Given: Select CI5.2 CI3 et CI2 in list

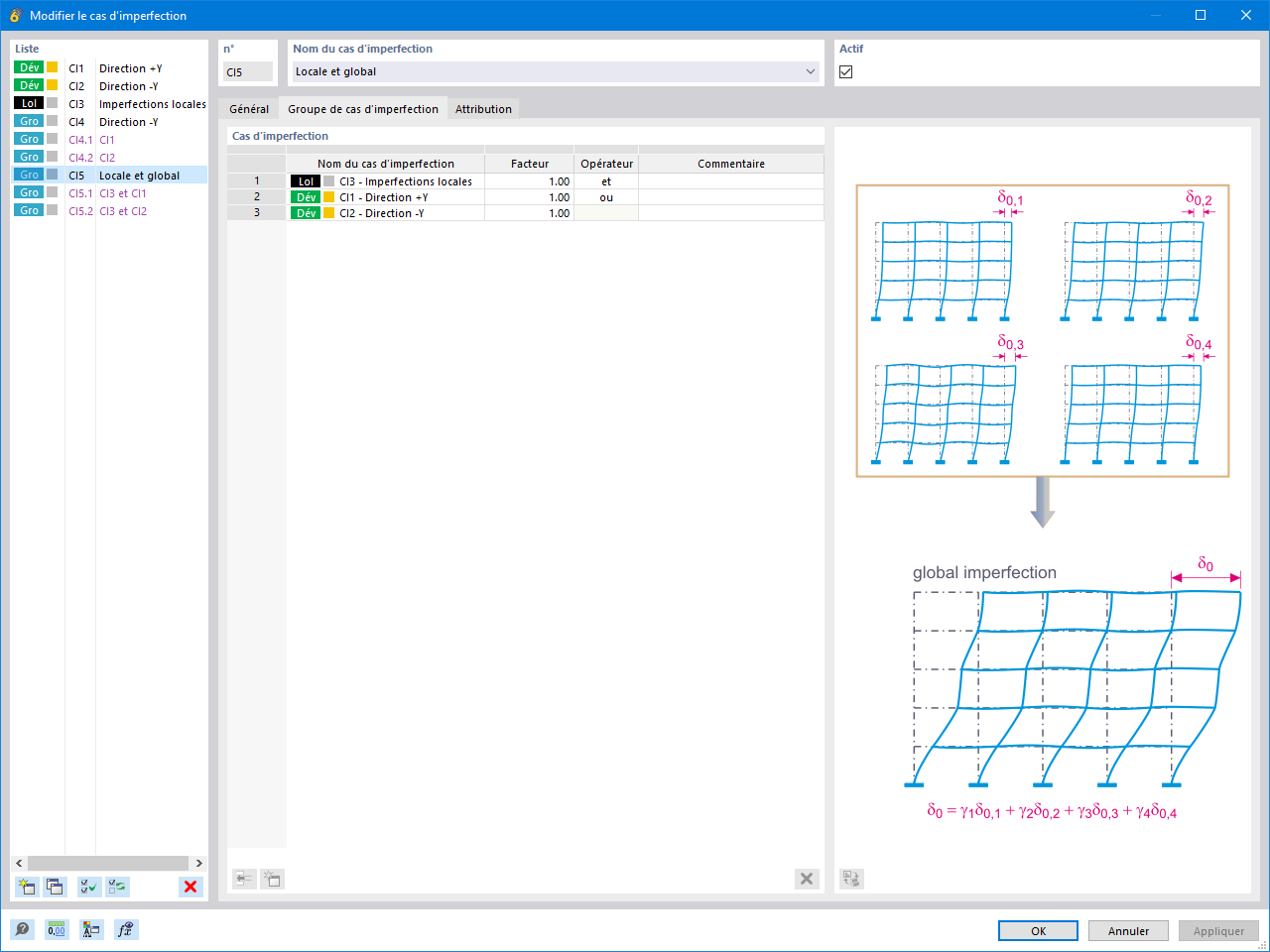Looking at the screenshot, I should click(109, 211).
